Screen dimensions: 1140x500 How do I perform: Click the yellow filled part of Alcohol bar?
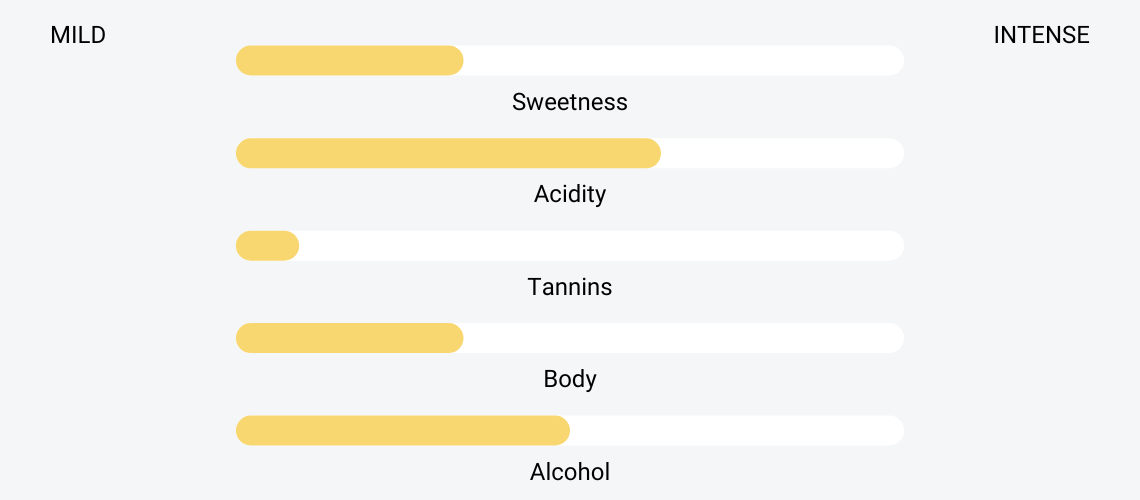403,430
